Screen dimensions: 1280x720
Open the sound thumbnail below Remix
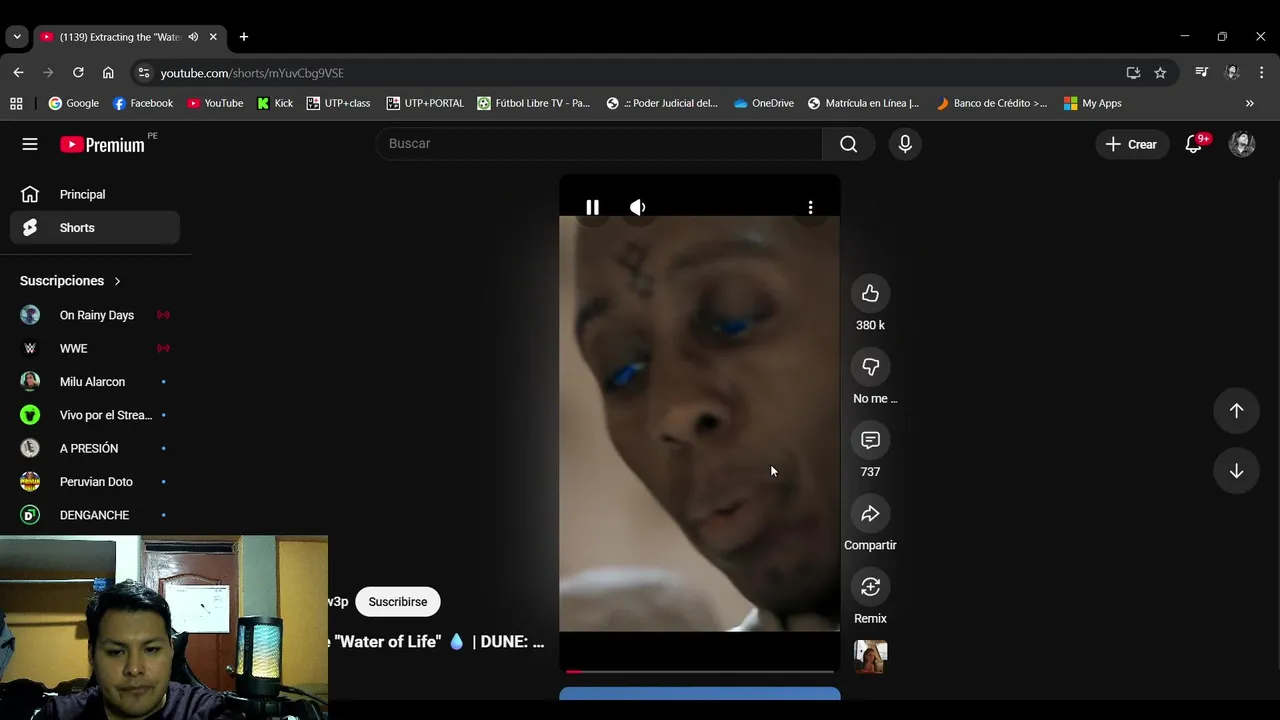[x=870, y=656]
